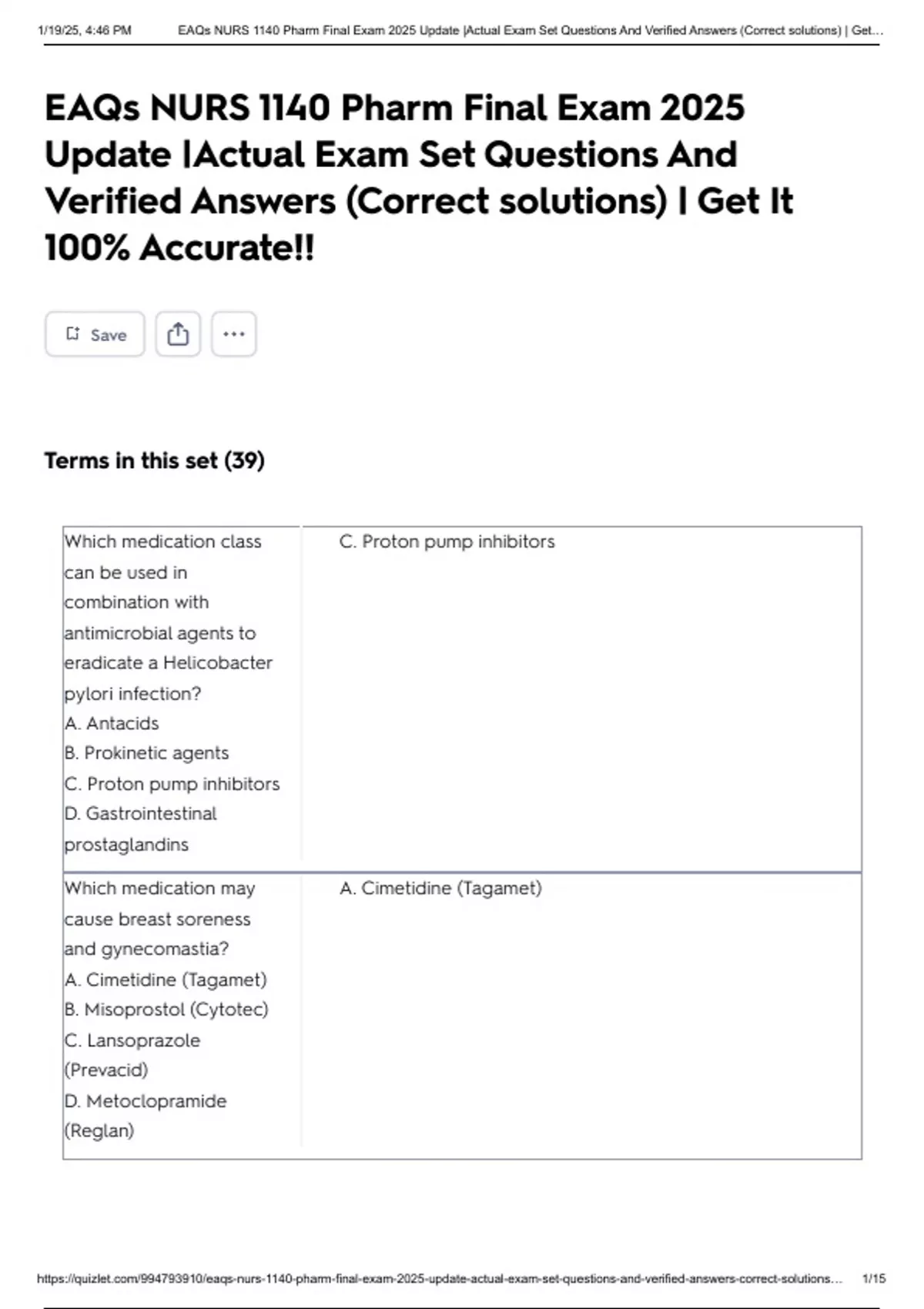Viewport: 924px width, 1309px height.
Task: Select the Helicobacter pylori question text
Action: 168,618
